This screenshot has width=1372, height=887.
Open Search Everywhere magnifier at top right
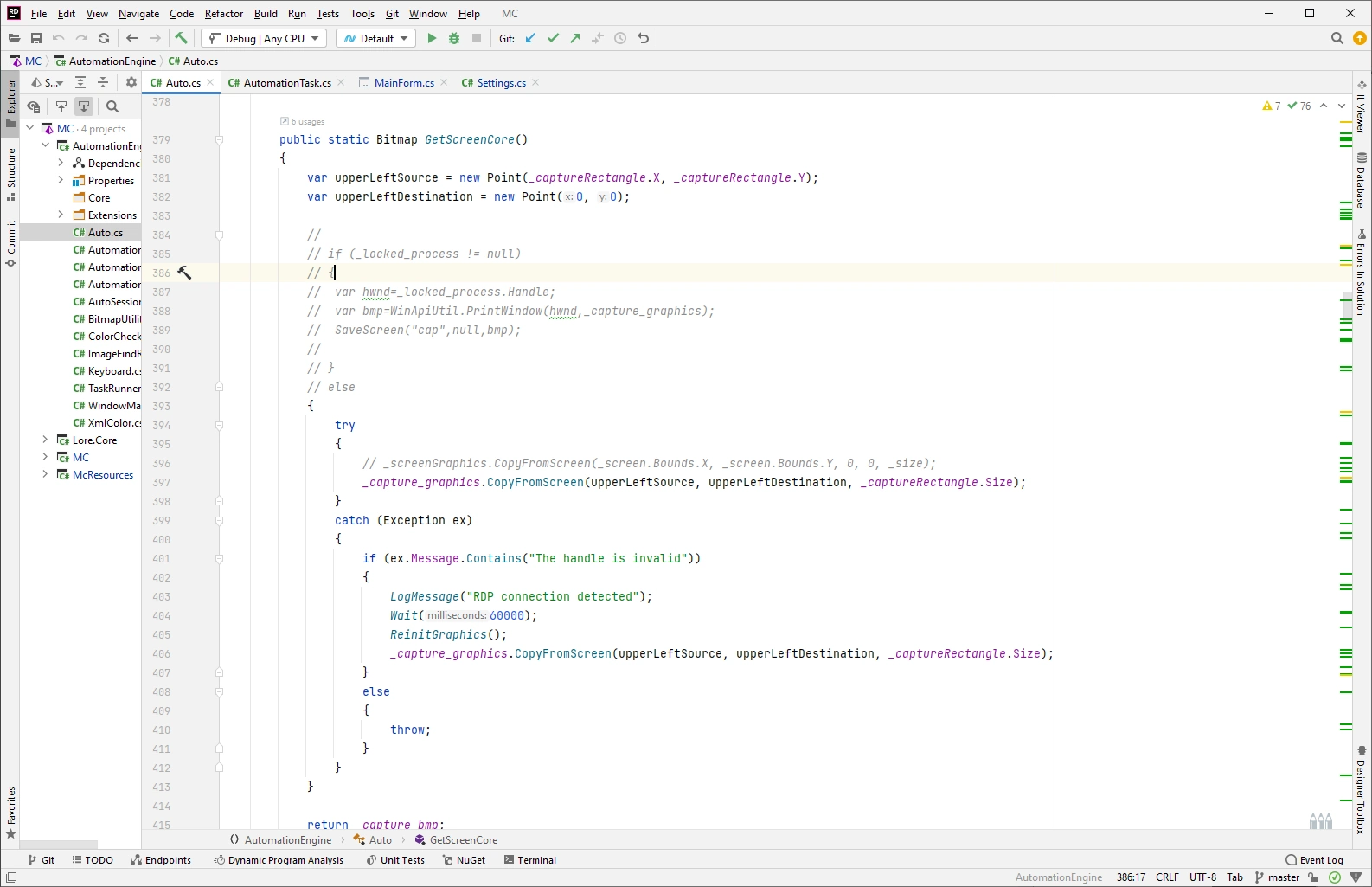click(x=1337, y=38)
